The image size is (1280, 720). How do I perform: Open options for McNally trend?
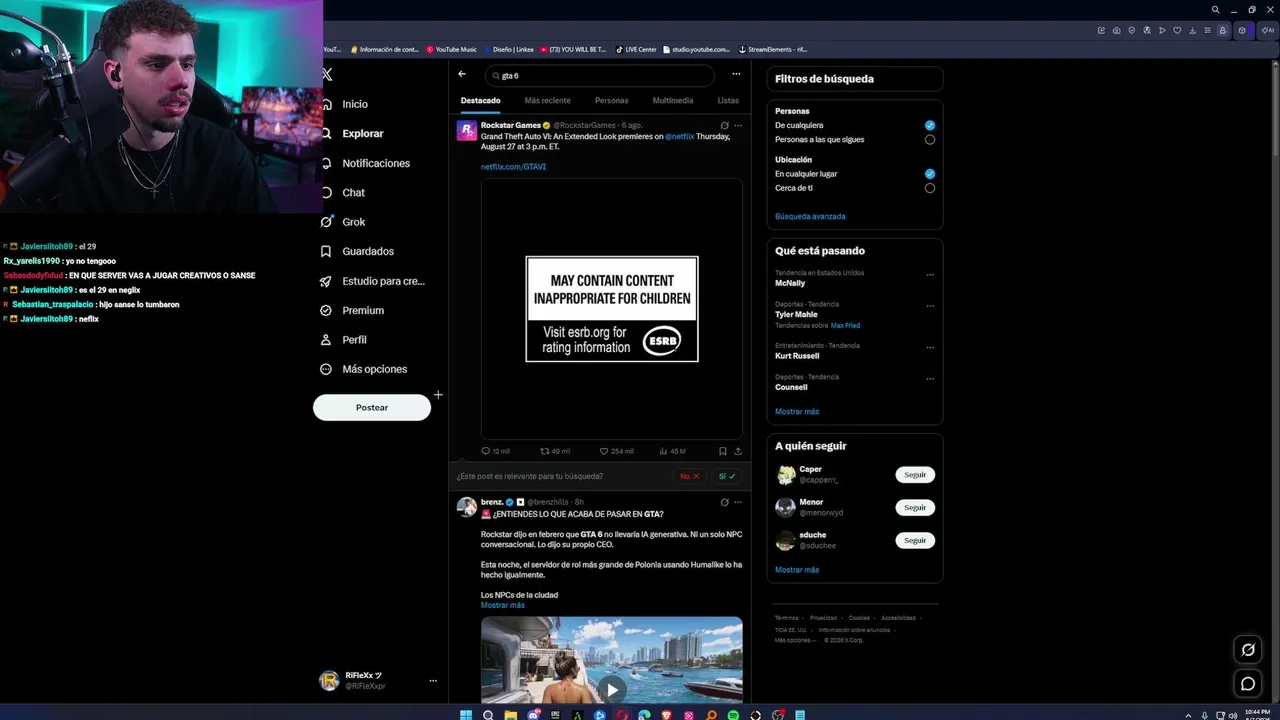(x=930, y=275)
